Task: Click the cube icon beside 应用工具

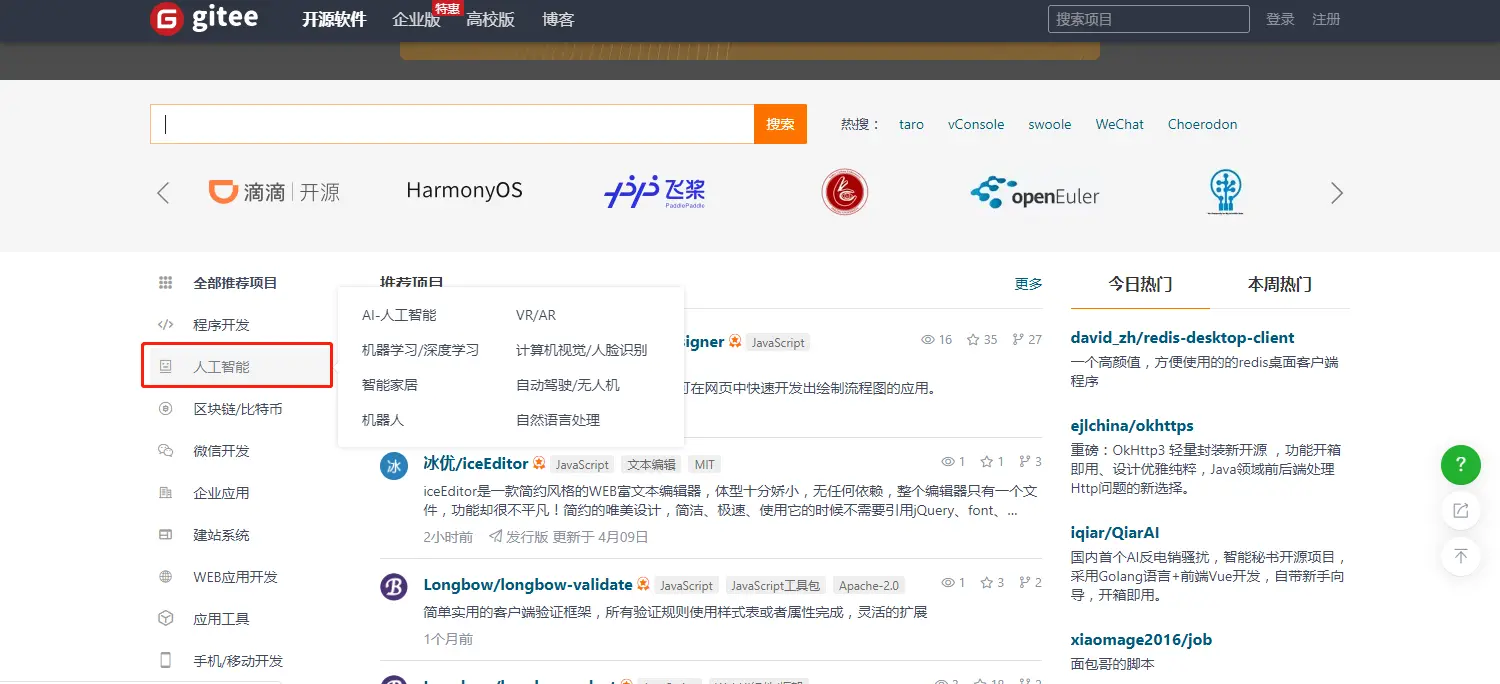Action: point(166,619)
